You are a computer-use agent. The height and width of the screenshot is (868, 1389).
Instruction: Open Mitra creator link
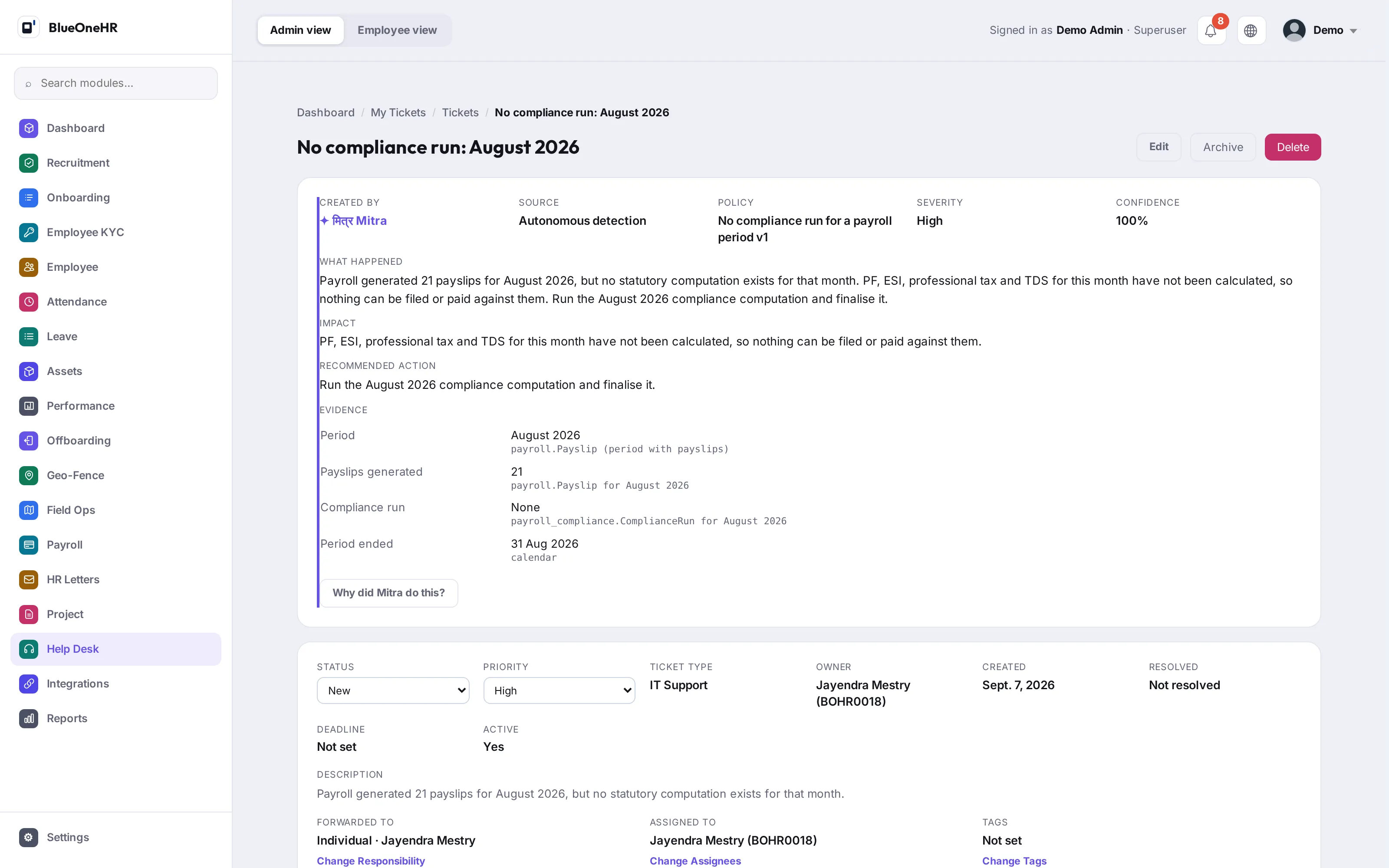click(354, 221)
